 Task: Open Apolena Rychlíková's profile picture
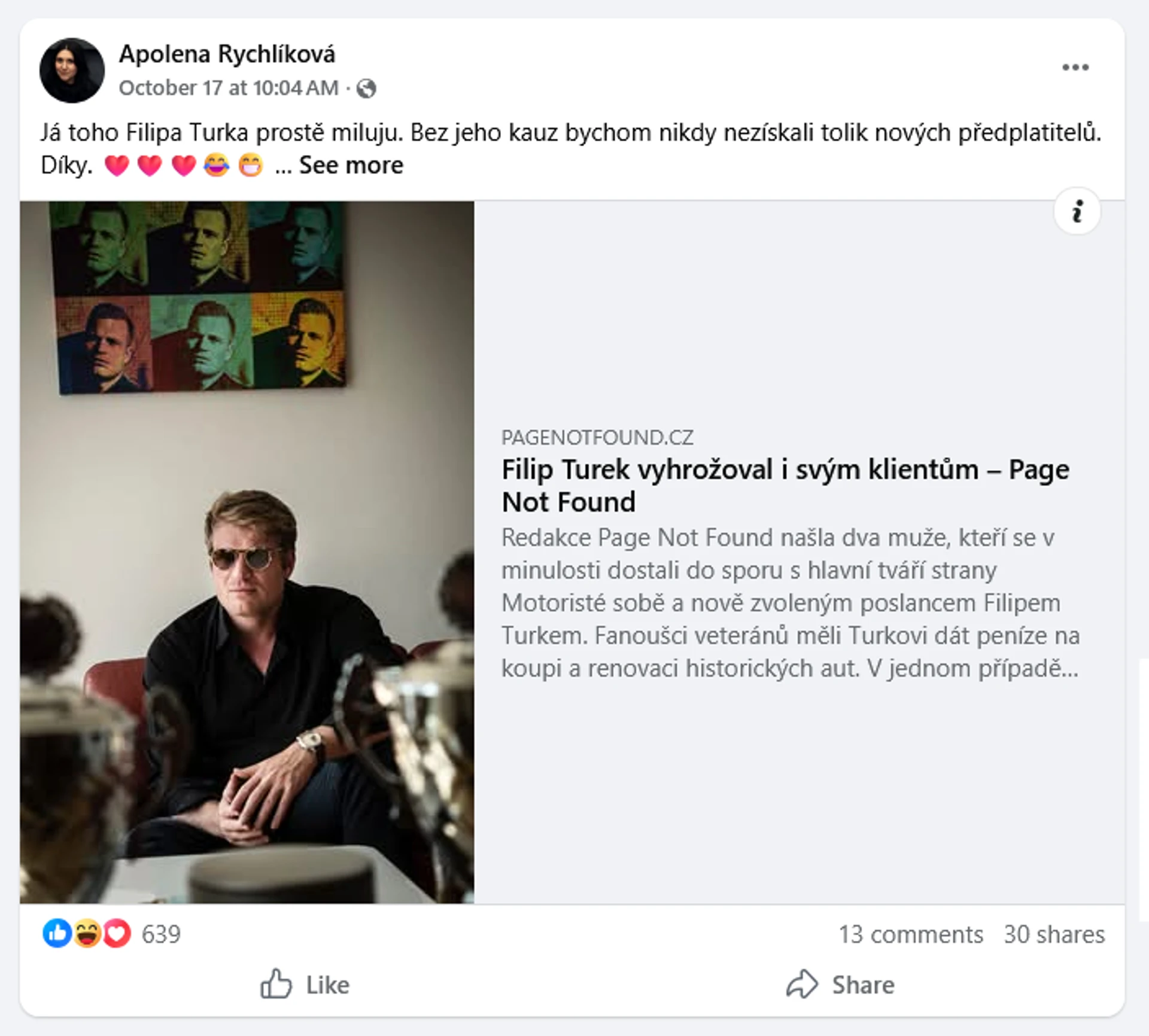pos(72,71)
